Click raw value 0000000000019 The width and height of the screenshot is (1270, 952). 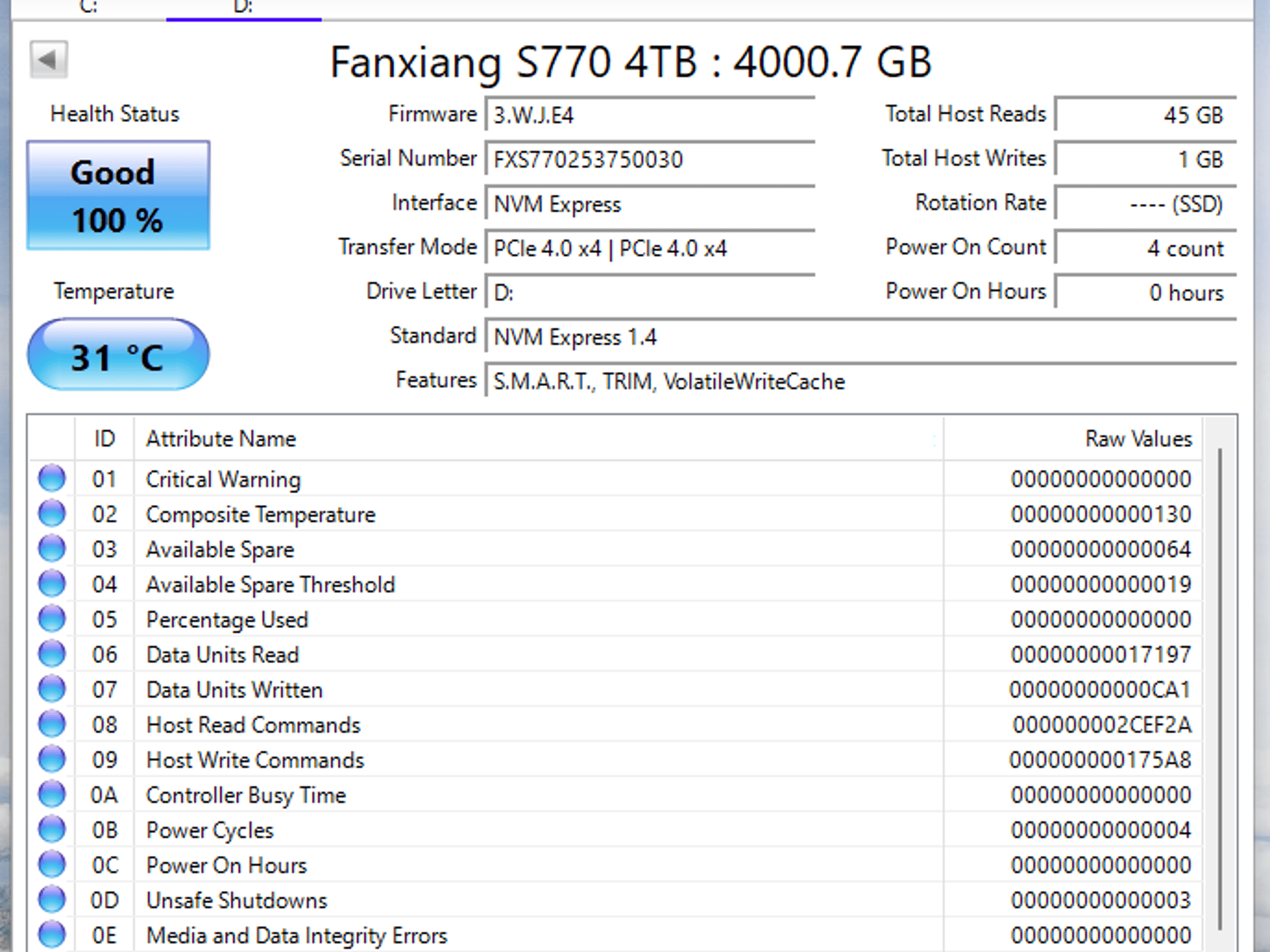(x=1101, y=584)
